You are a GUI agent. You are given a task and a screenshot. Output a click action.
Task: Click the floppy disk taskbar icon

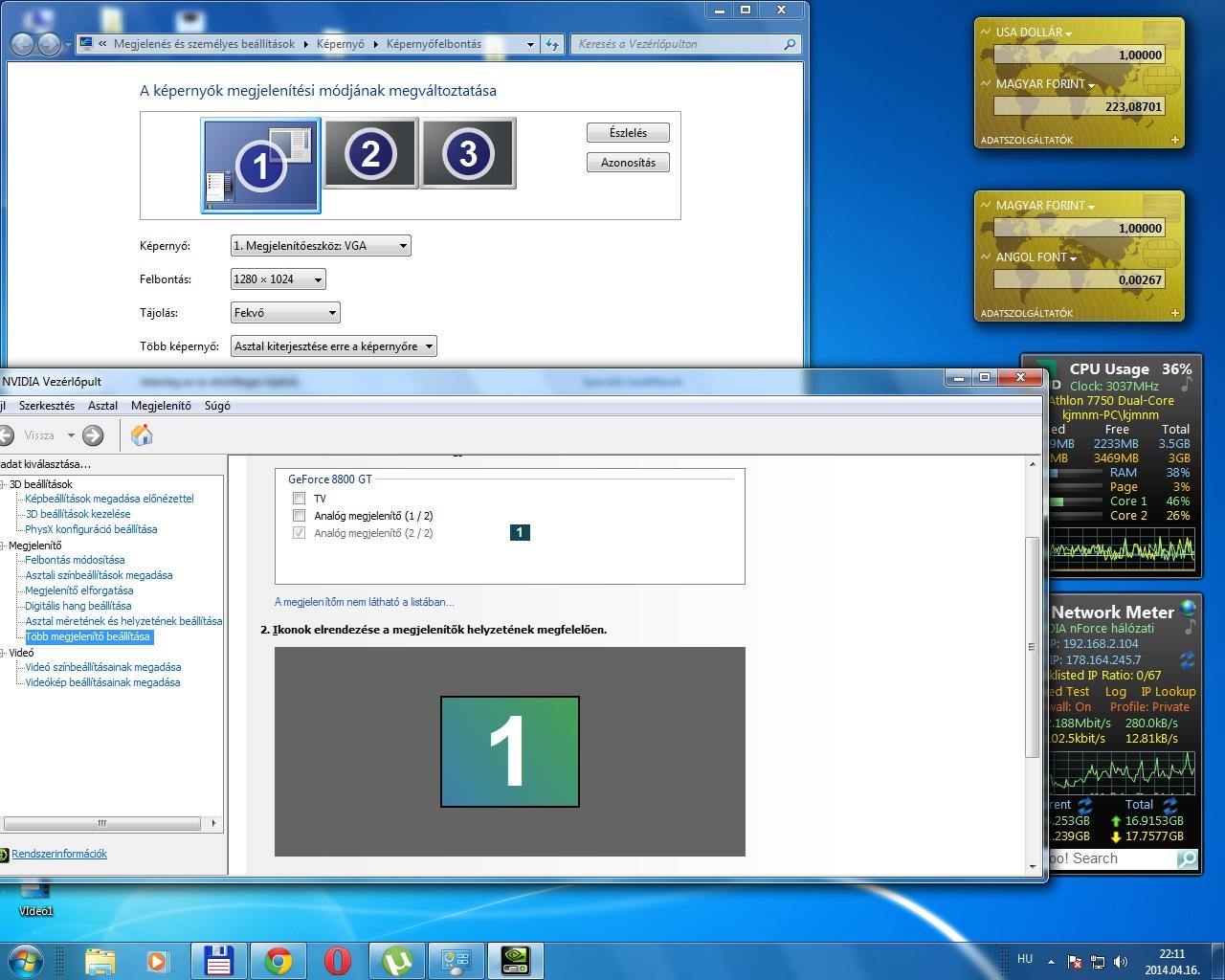pyautogui.click(x=219, y=960)
